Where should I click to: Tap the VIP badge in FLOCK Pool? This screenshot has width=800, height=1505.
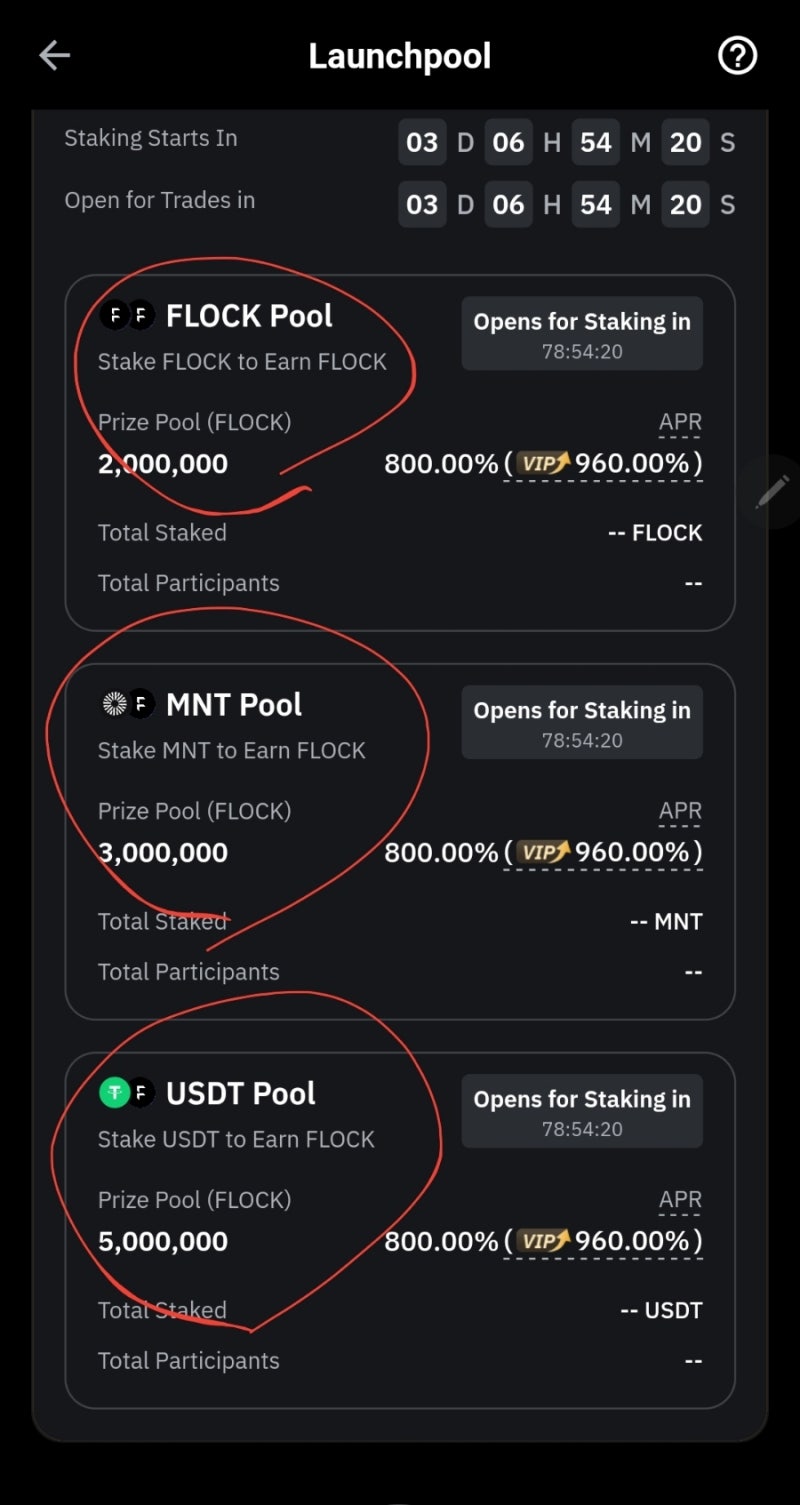pyautogui.click(x=545, y=463)
